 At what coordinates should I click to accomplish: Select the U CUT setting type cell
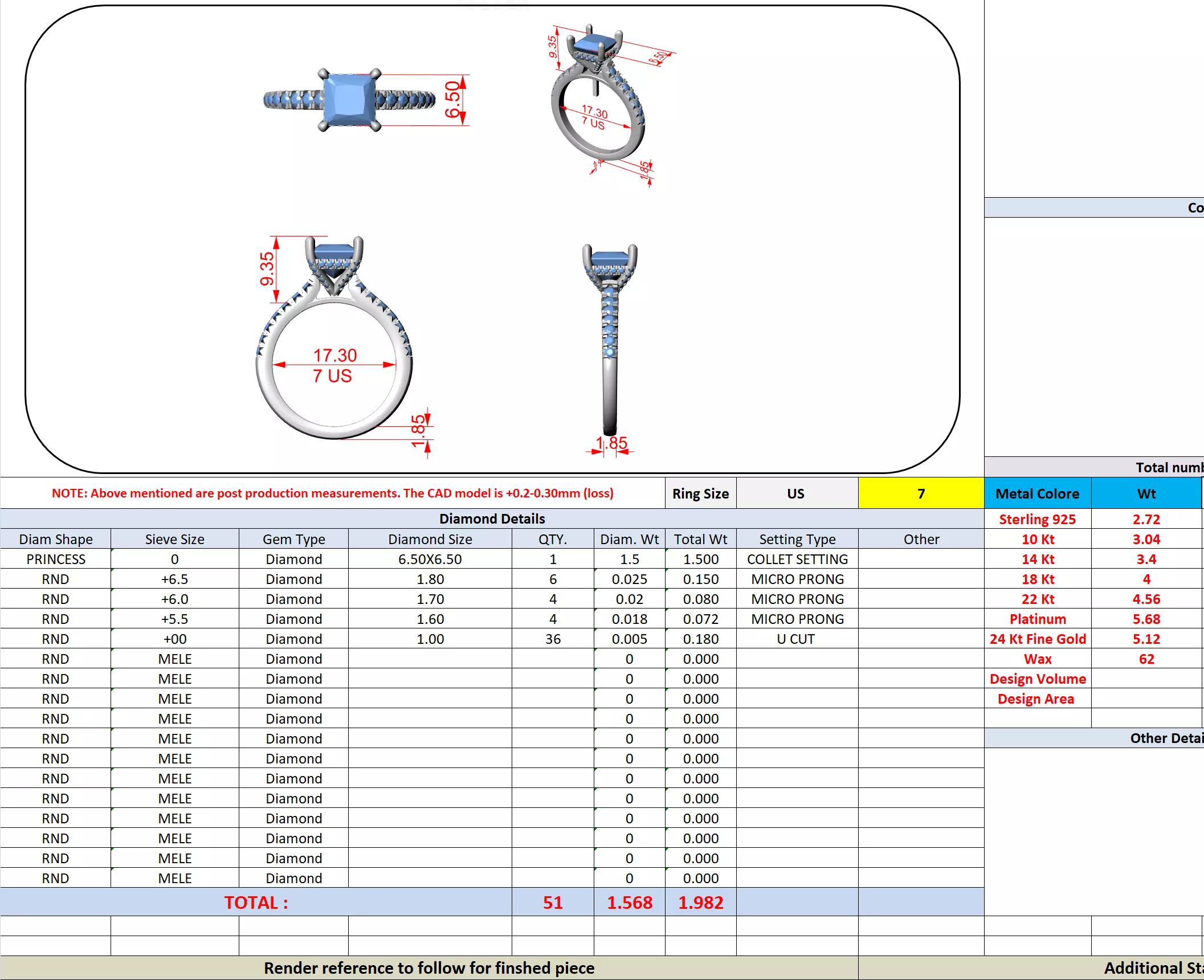(x=795, y=639)
